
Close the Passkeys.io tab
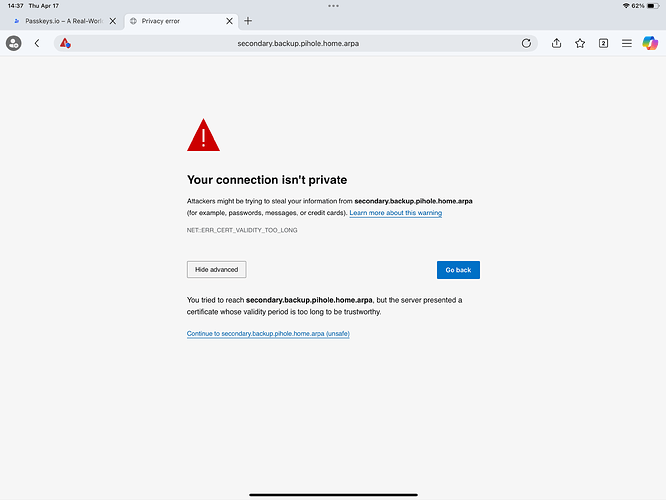click(113, 21)
